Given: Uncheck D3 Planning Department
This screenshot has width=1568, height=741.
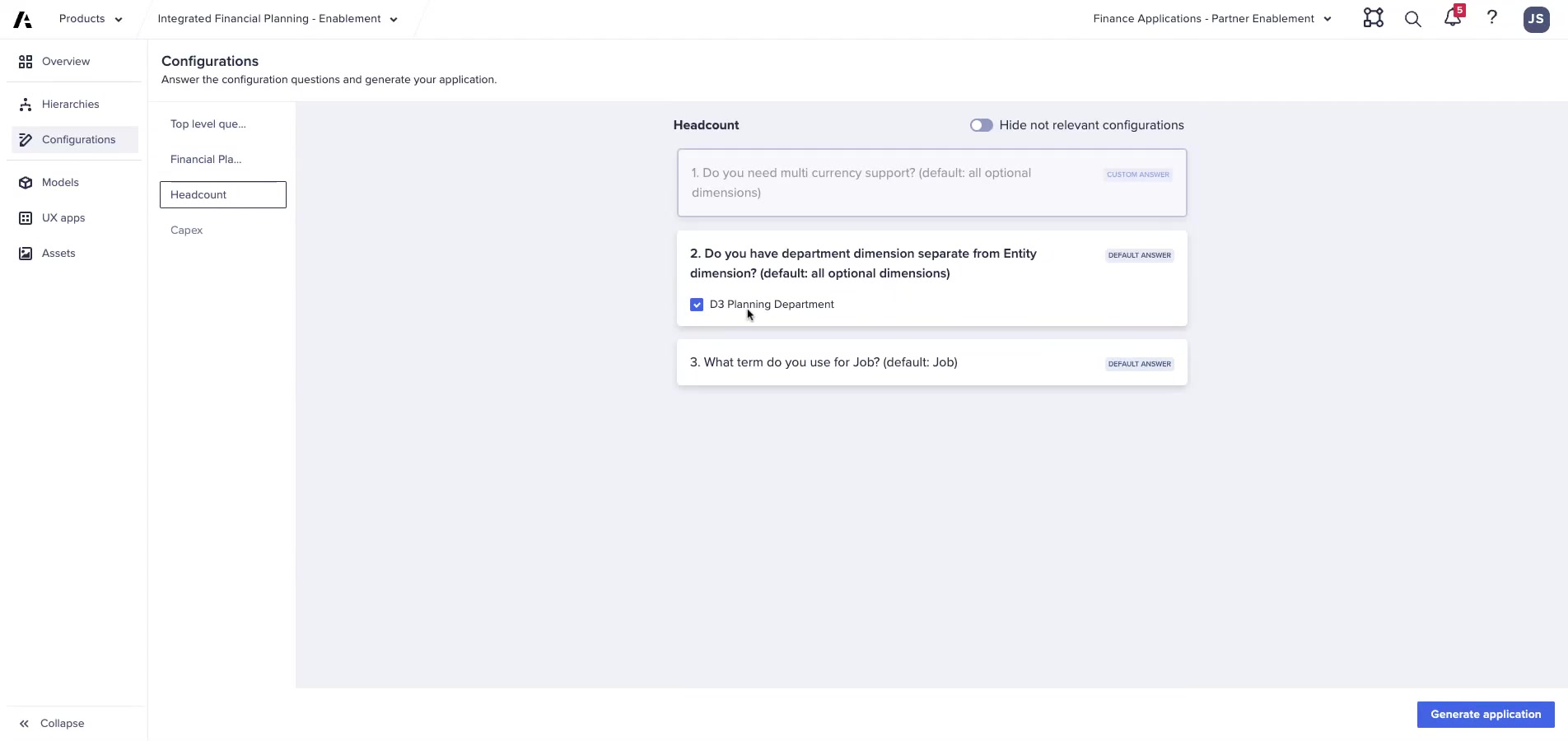Looking at the screenshot, I should (697, 305).
